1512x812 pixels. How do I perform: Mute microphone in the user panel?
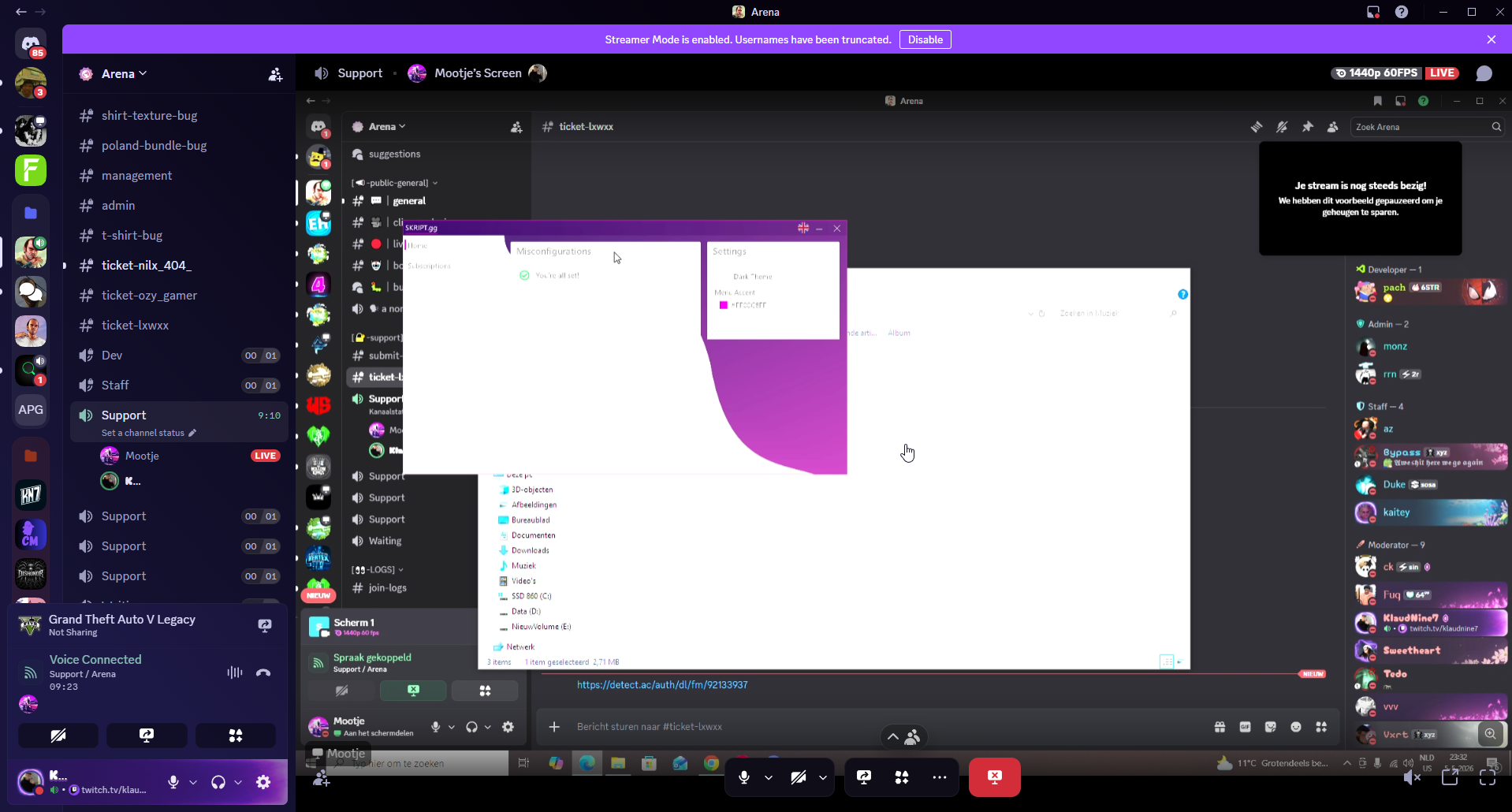173,782
